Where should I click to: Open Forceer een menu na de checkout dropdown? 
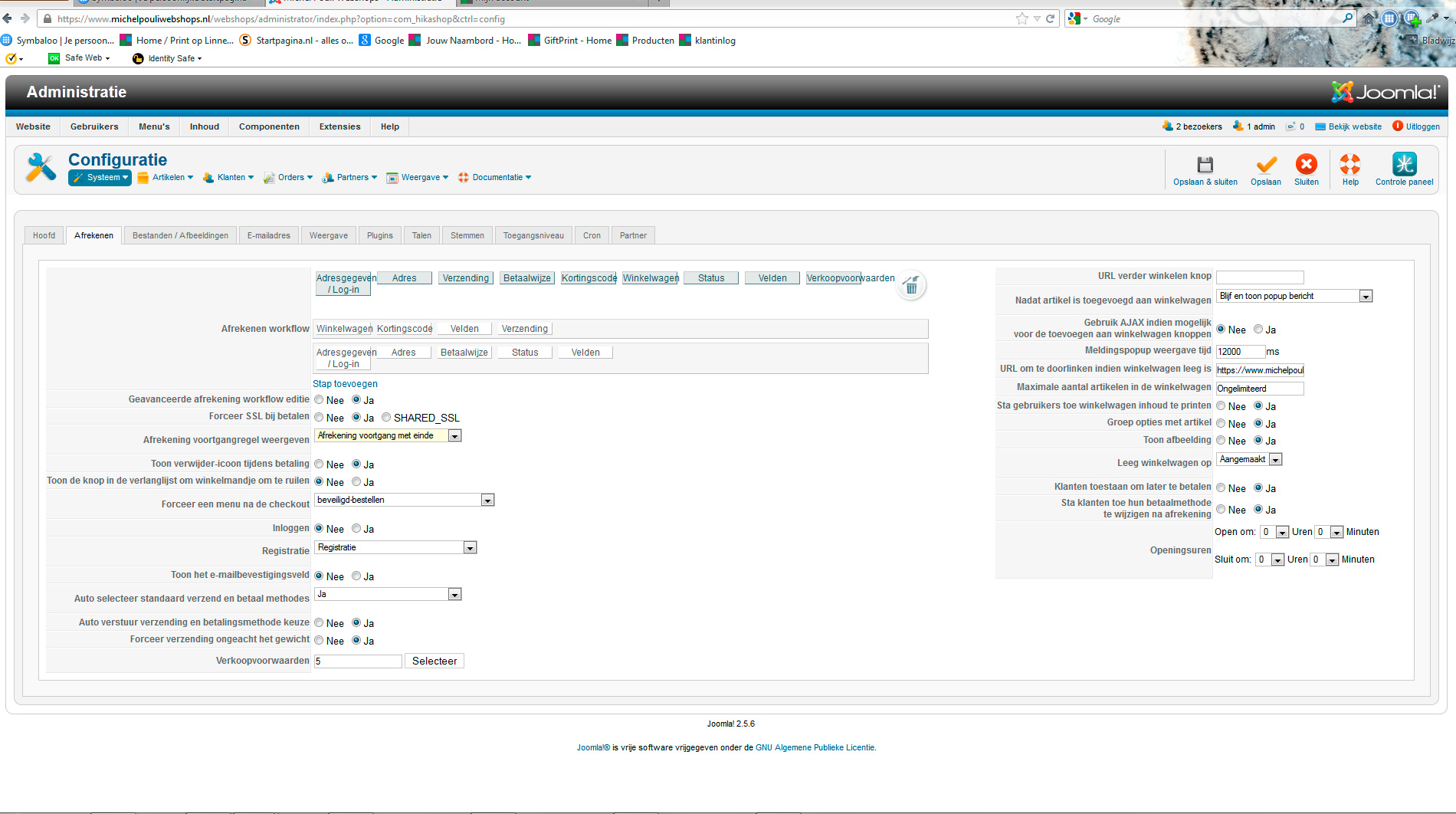pyautogui.click(x=405, y=500)
